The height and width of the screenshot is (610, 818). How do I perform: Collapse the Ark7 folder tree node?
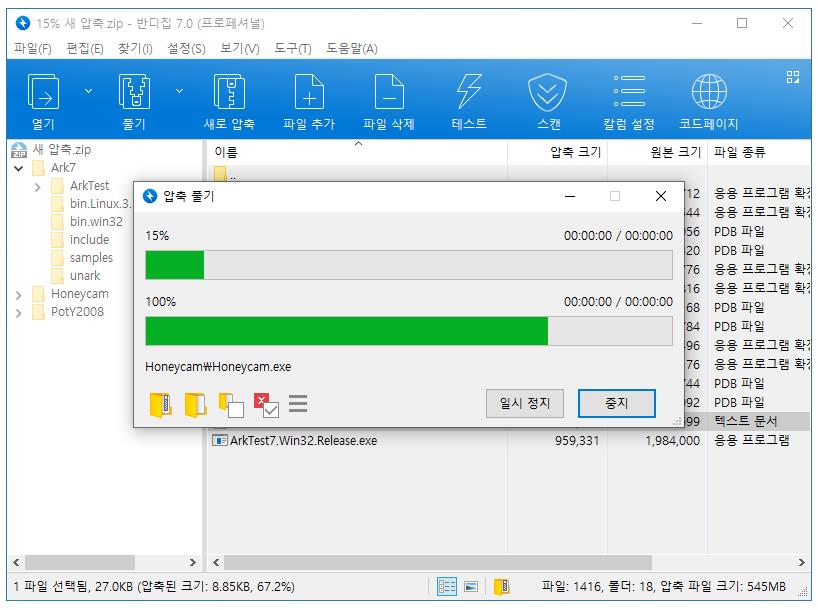pyautogui.click(x=19, y=169)
